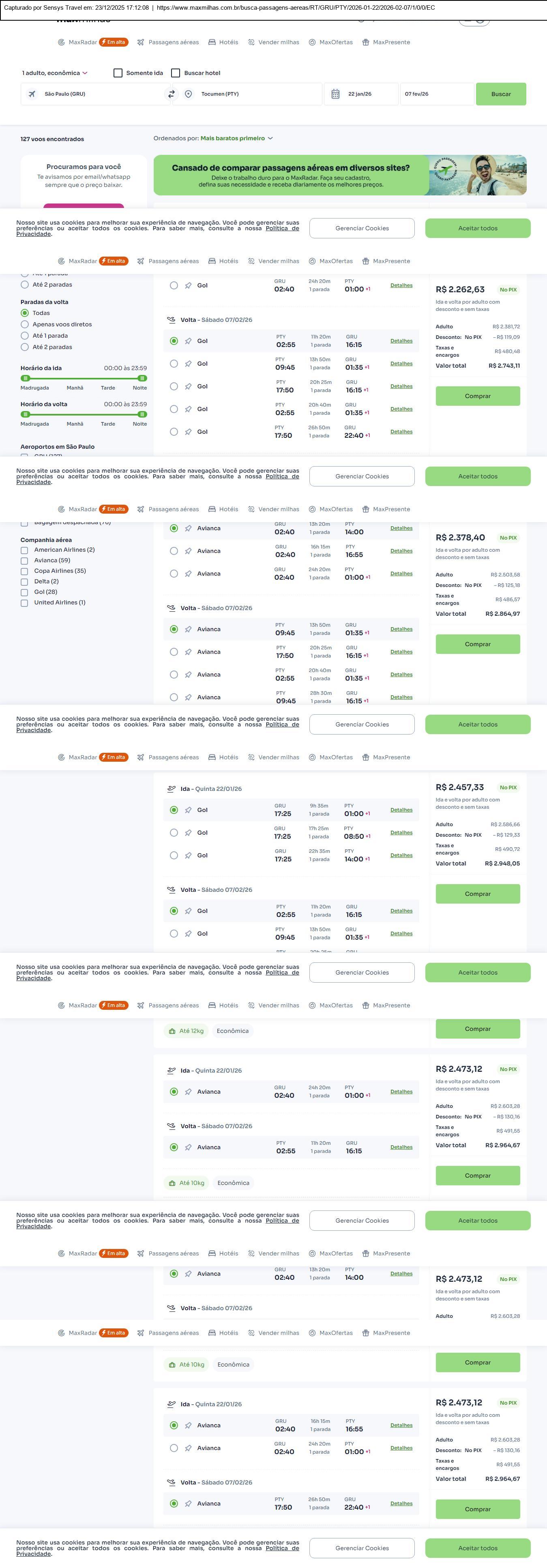
Task: Click the airline icon on the Gol 17h 25m flight
Action: pos(188,833)
